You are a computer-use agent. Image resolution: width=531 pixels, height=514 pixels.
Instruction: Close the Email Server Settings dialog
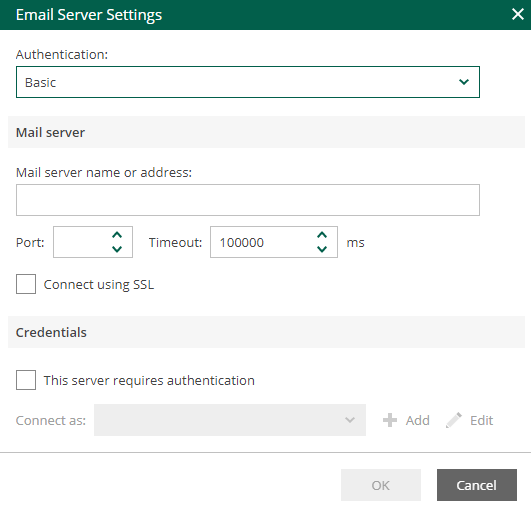518,14
